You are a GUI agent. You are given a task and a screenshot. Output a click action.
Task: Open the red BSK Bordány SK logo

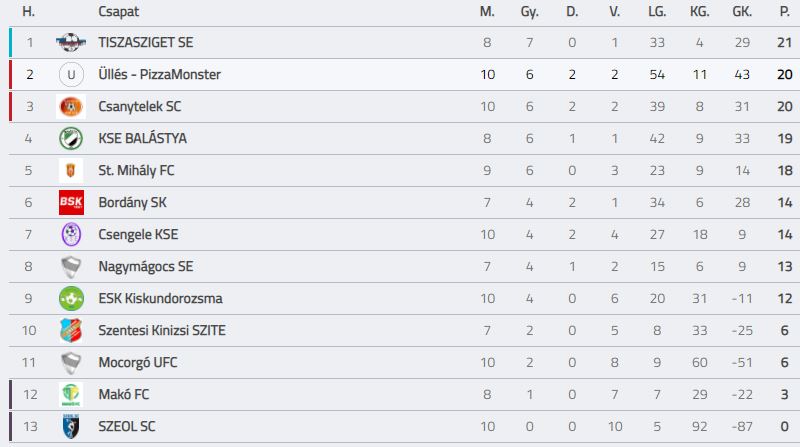pyautogui.click(x=71, y=203)
